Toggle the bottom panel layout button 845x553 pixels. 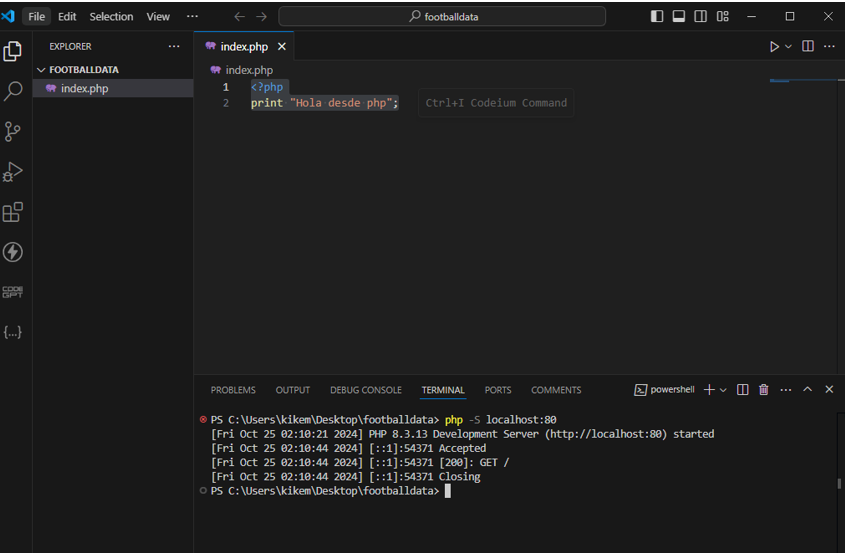click(679, 17)
